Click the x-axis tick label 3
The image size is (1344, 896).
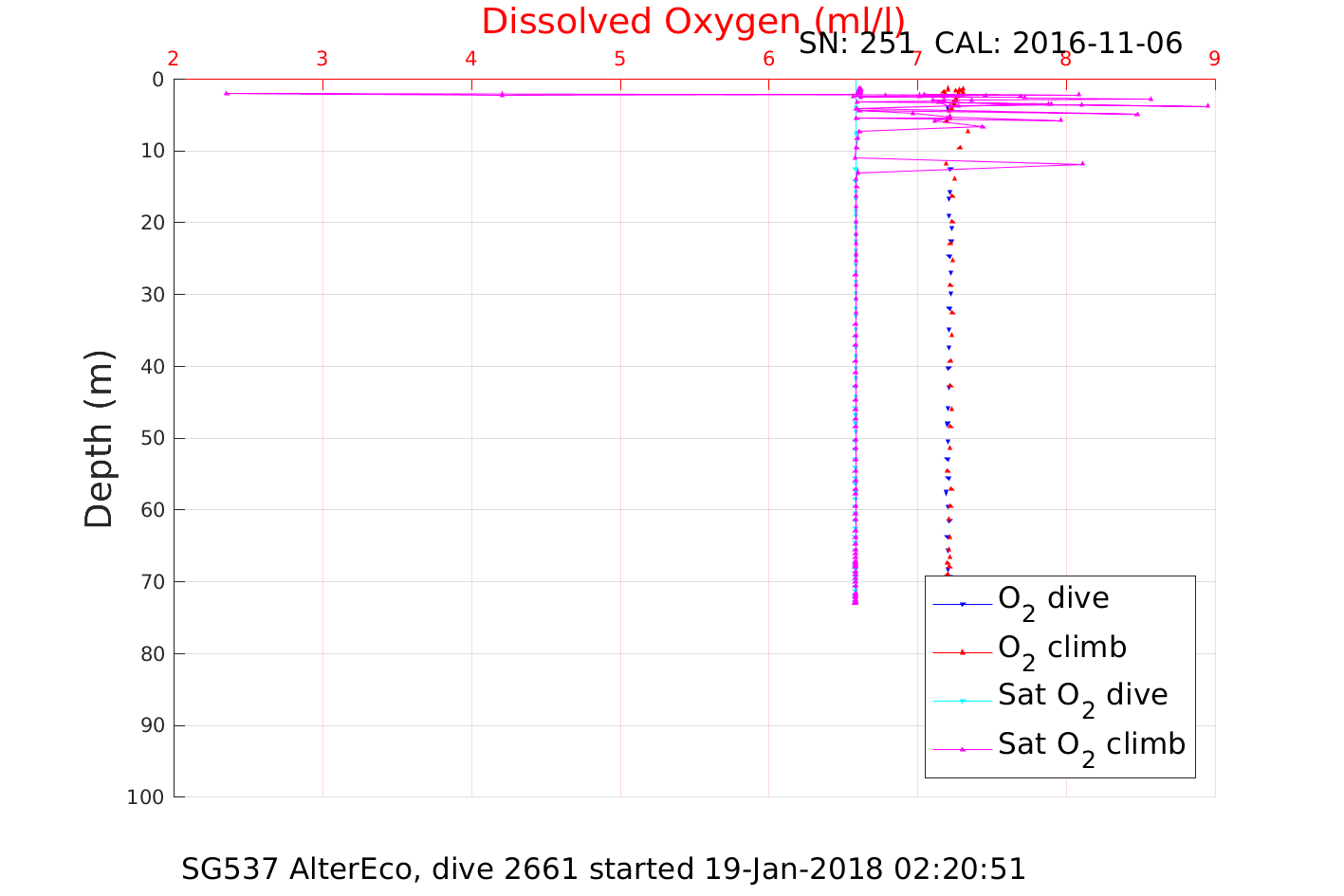pyautogui.click(x=322, y=59)
